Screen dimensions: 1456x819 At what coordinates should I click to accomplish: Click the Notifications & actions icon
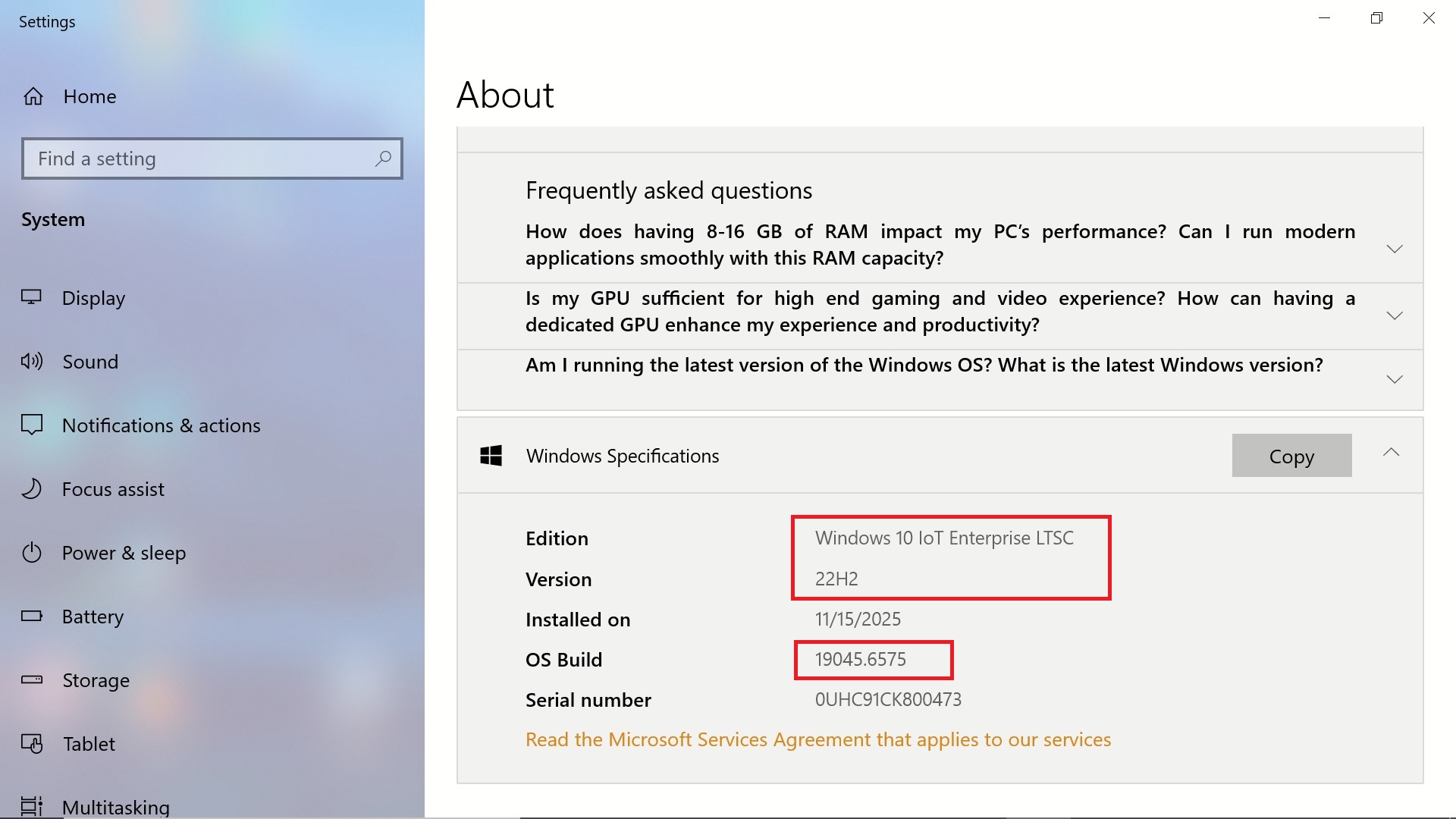click(31, 425)
